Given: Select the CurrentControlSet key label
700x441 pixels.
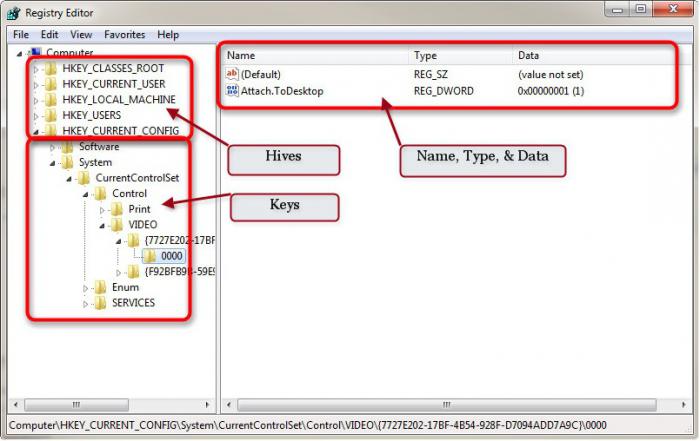Looking at the screenshot, I should 137,178.
